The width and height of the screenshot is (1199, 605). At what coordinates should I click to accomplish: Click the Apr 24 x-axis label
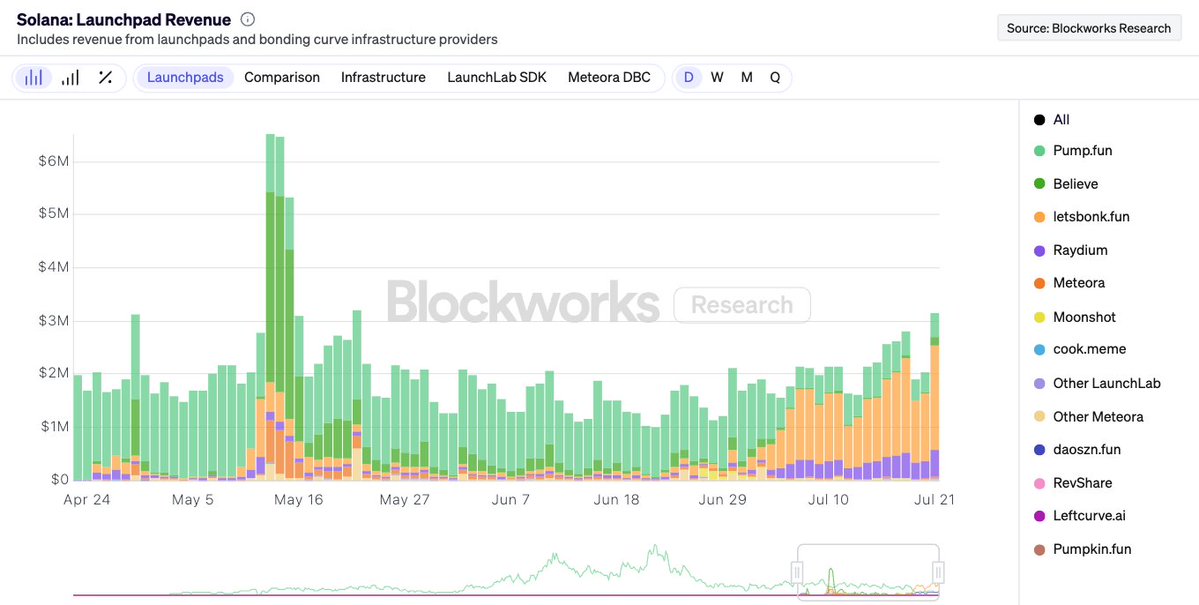coord(86,500)
